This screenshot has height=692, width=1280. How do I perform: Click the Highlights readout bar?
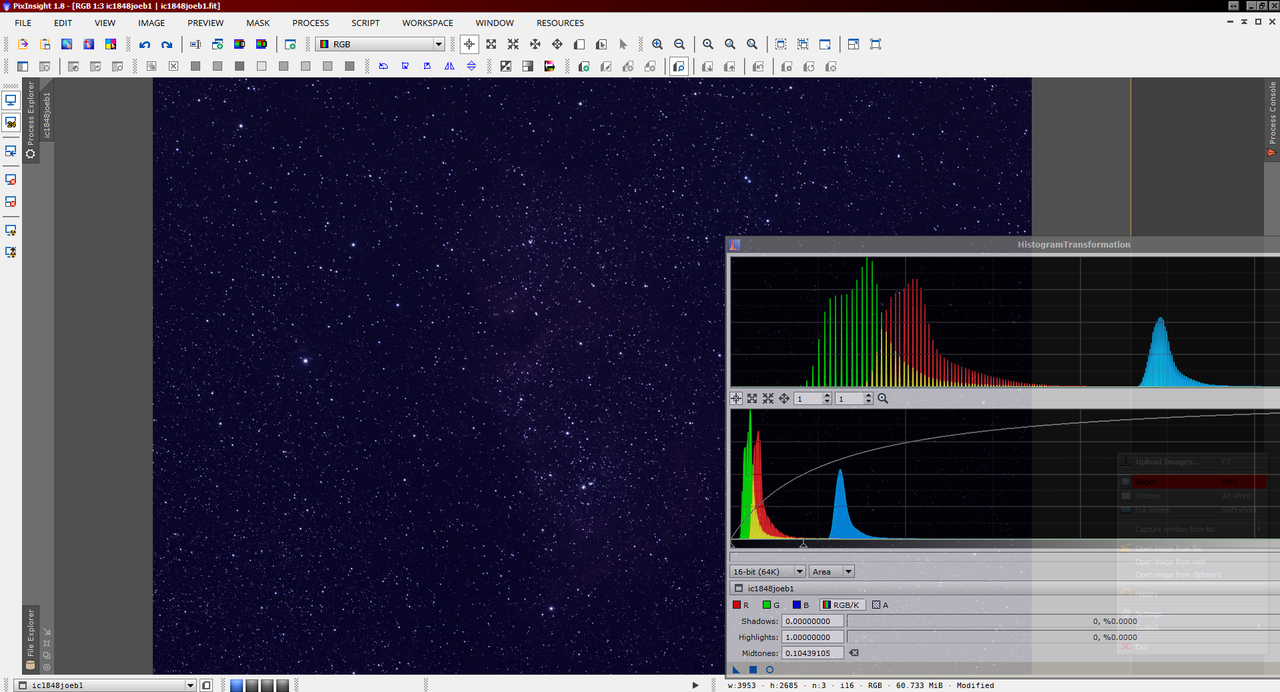(1063, 637)
